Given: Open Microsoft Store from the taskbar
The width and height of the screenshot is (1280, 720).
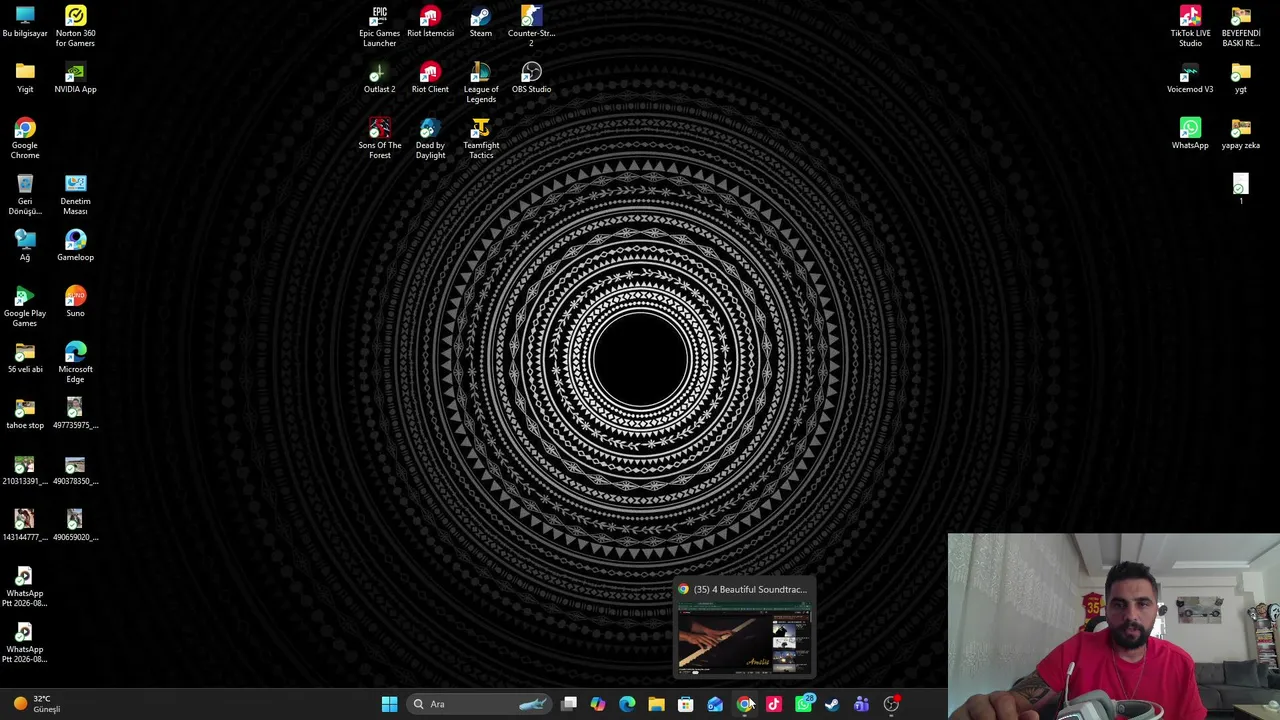Looking at the screenshot, I should click(x=686, y=704).
